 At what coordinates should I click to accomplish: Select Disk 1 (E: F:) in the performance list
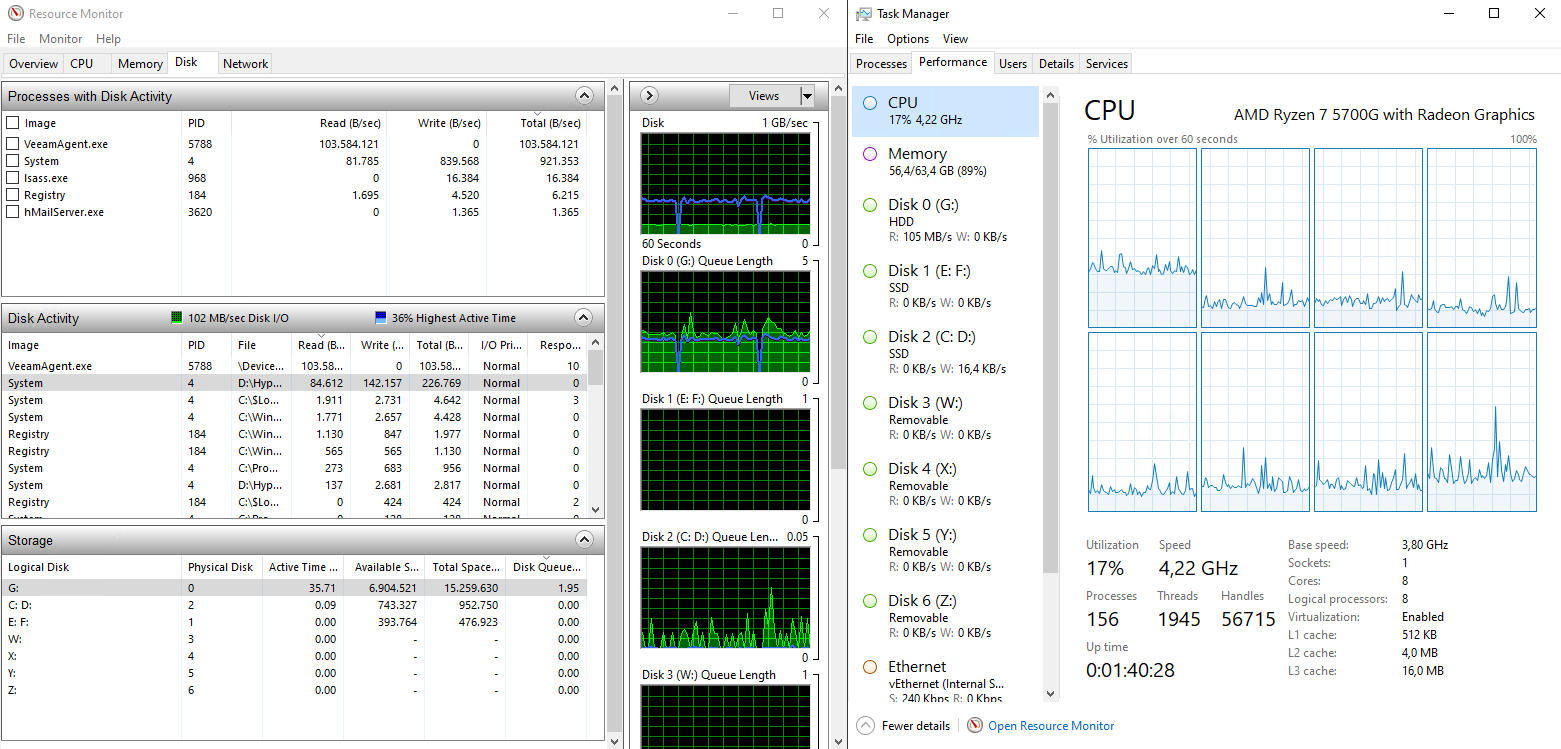coord(945,286)
